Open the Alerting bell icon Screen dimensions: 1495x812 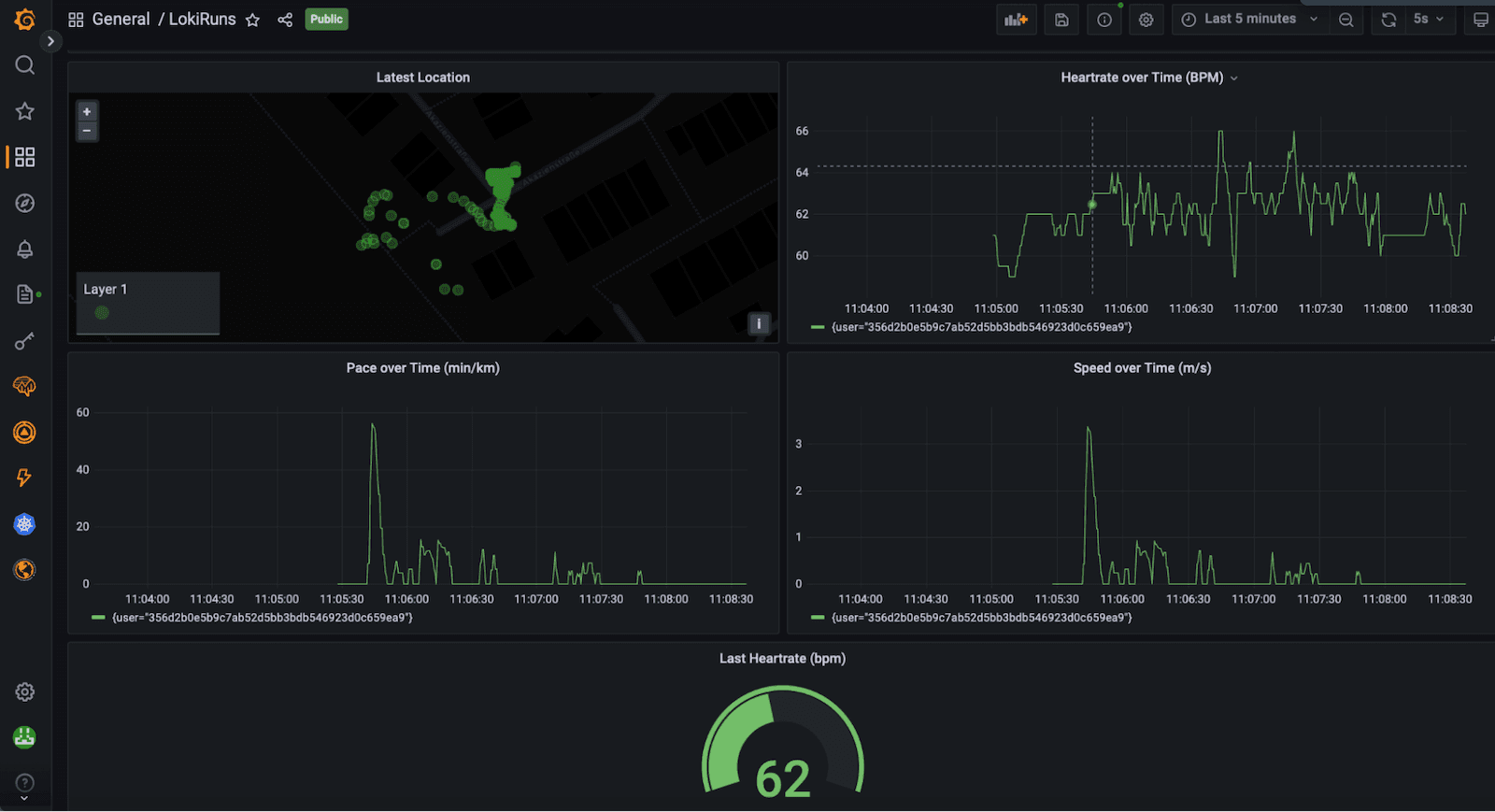pos(25,249)
